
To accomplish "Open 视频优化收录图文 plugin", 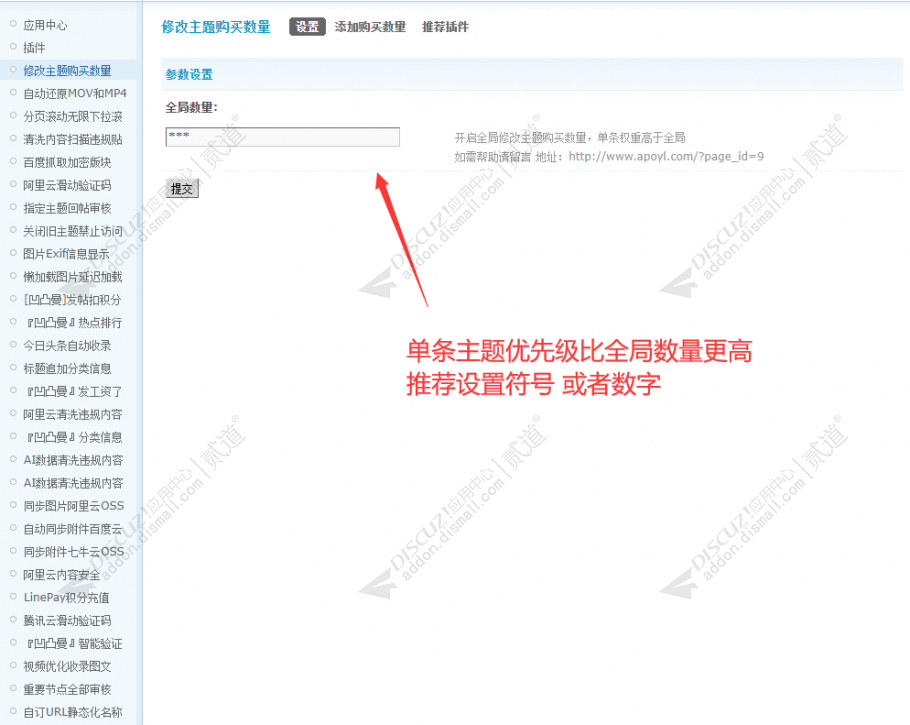I will pos(67,666).
